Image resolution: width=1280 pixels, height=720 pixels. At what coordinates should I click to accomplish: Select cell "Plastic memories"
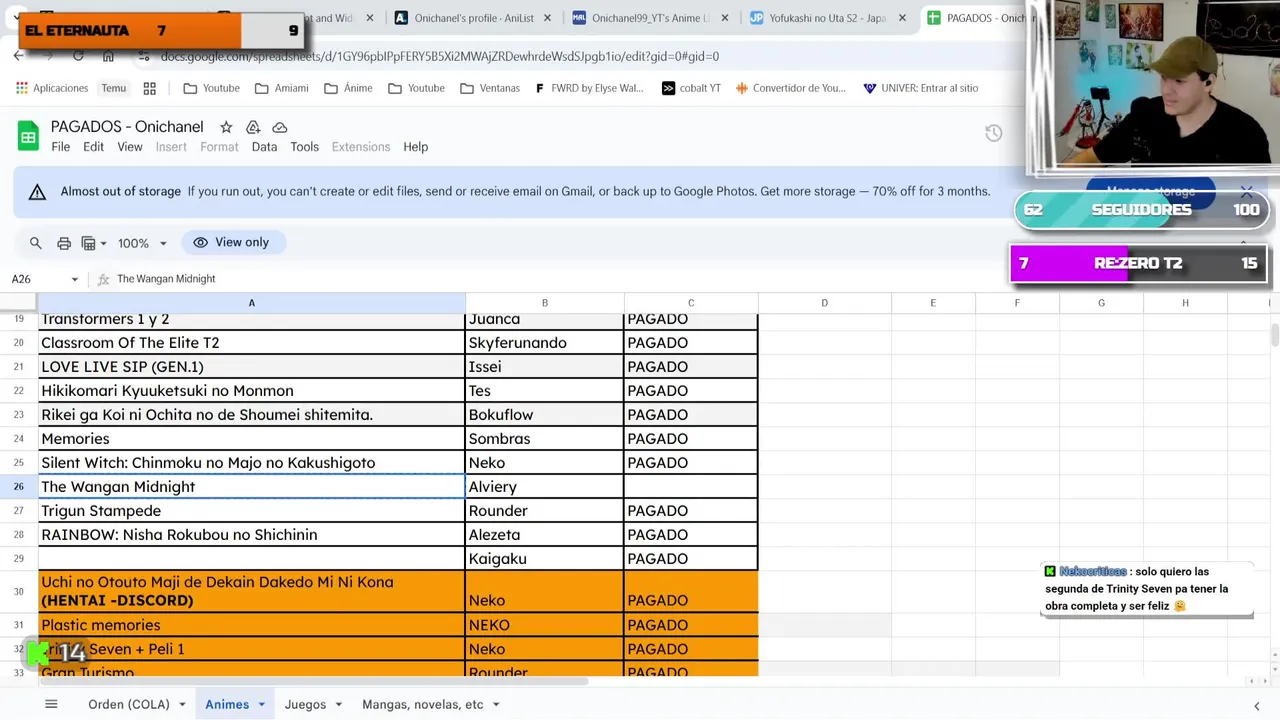click(x=251, y=625)
